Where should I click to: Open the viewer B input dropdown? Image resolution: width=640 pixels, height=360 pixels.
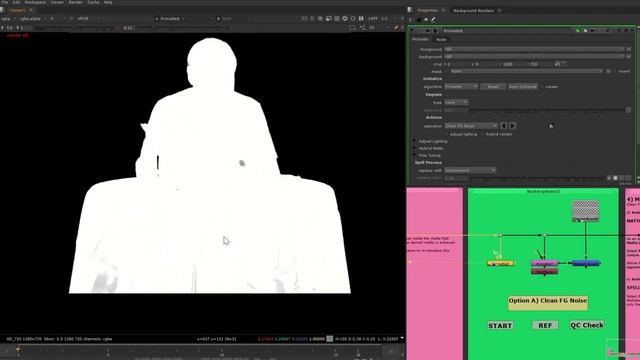click(x=230, y=19)
